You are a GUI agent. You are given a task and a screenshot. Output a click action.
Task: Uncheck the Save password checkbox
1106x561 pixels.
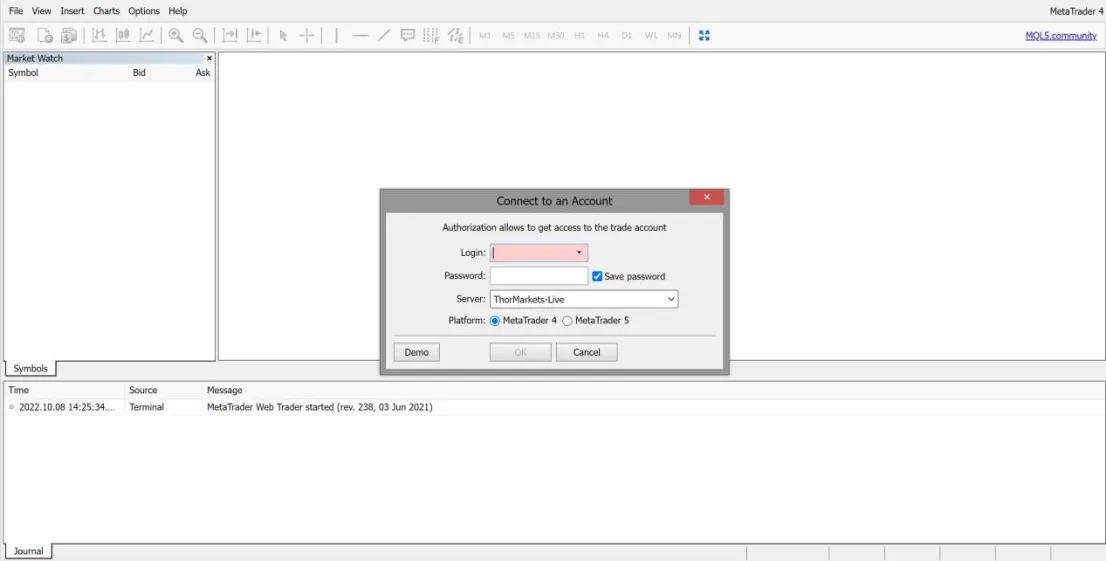pos(597,276)
